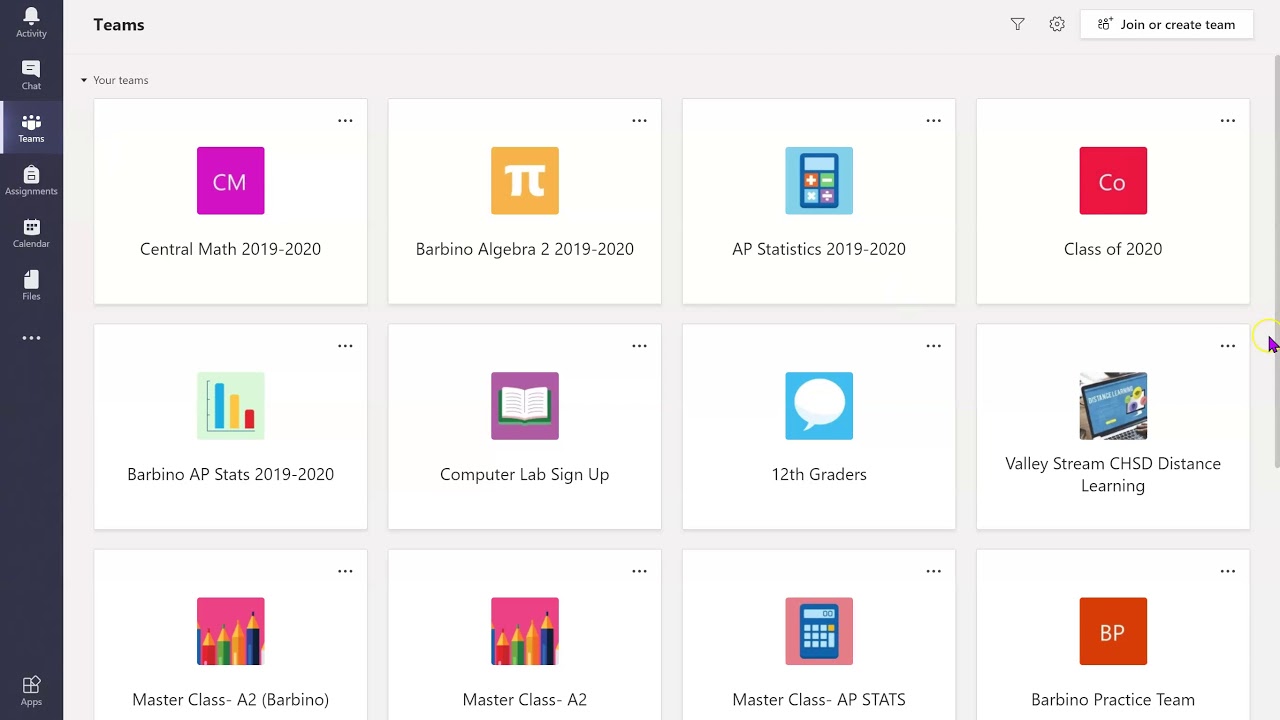Open more options for Barbino Algebra 2 2019-2020
1280x720 pixels.
point(639,121)
